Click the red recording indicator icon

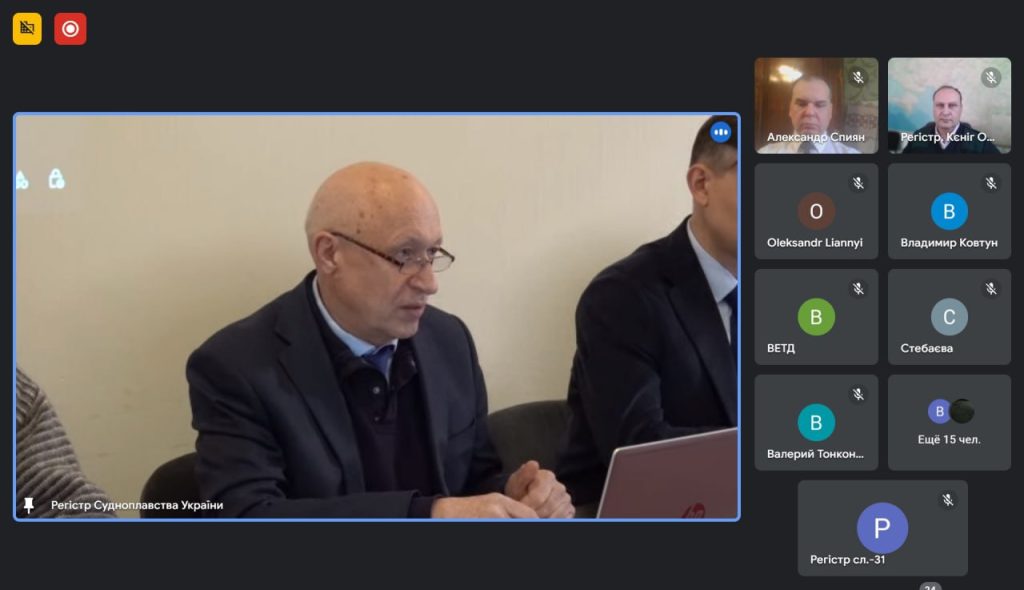[70, 29]
